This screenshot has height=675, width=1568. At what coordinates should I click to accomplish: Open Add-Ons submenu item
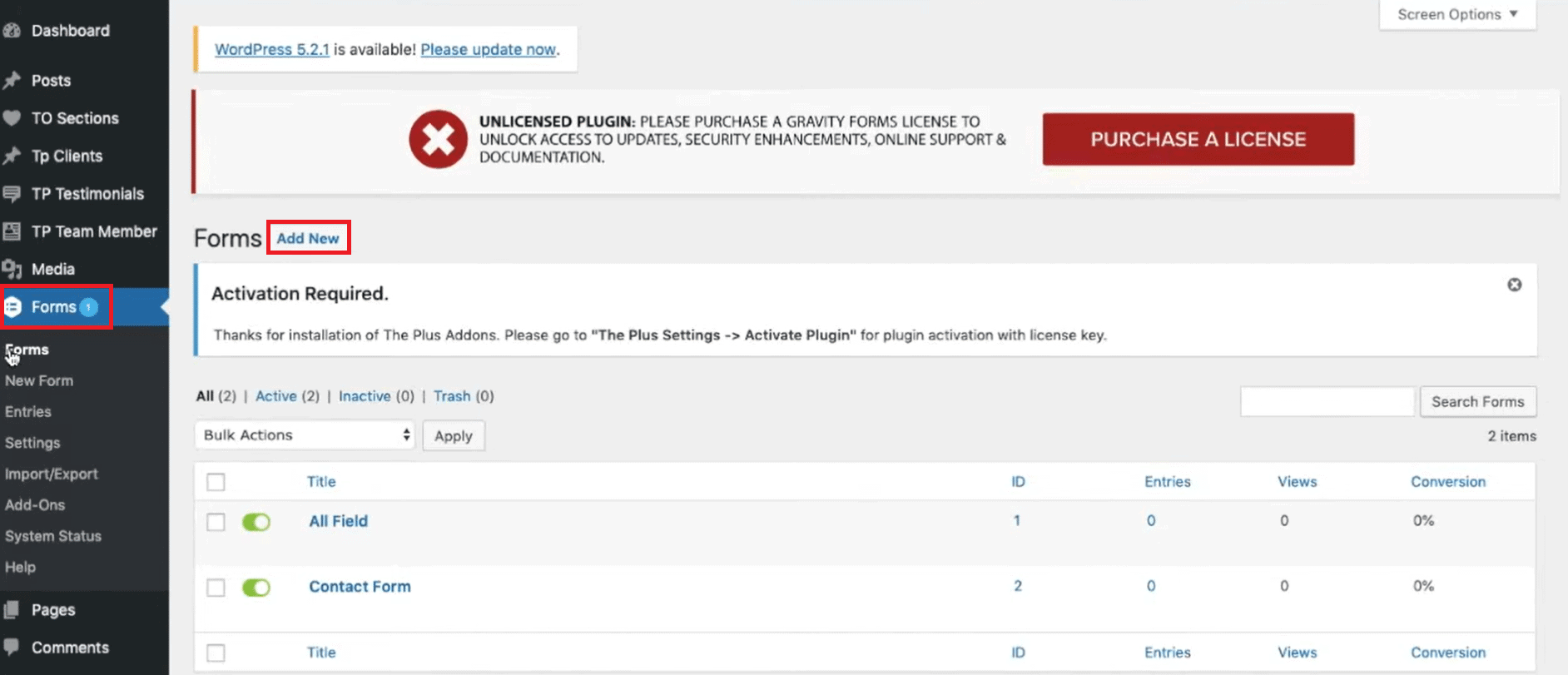pyautogui.click(x=35, y=505)
